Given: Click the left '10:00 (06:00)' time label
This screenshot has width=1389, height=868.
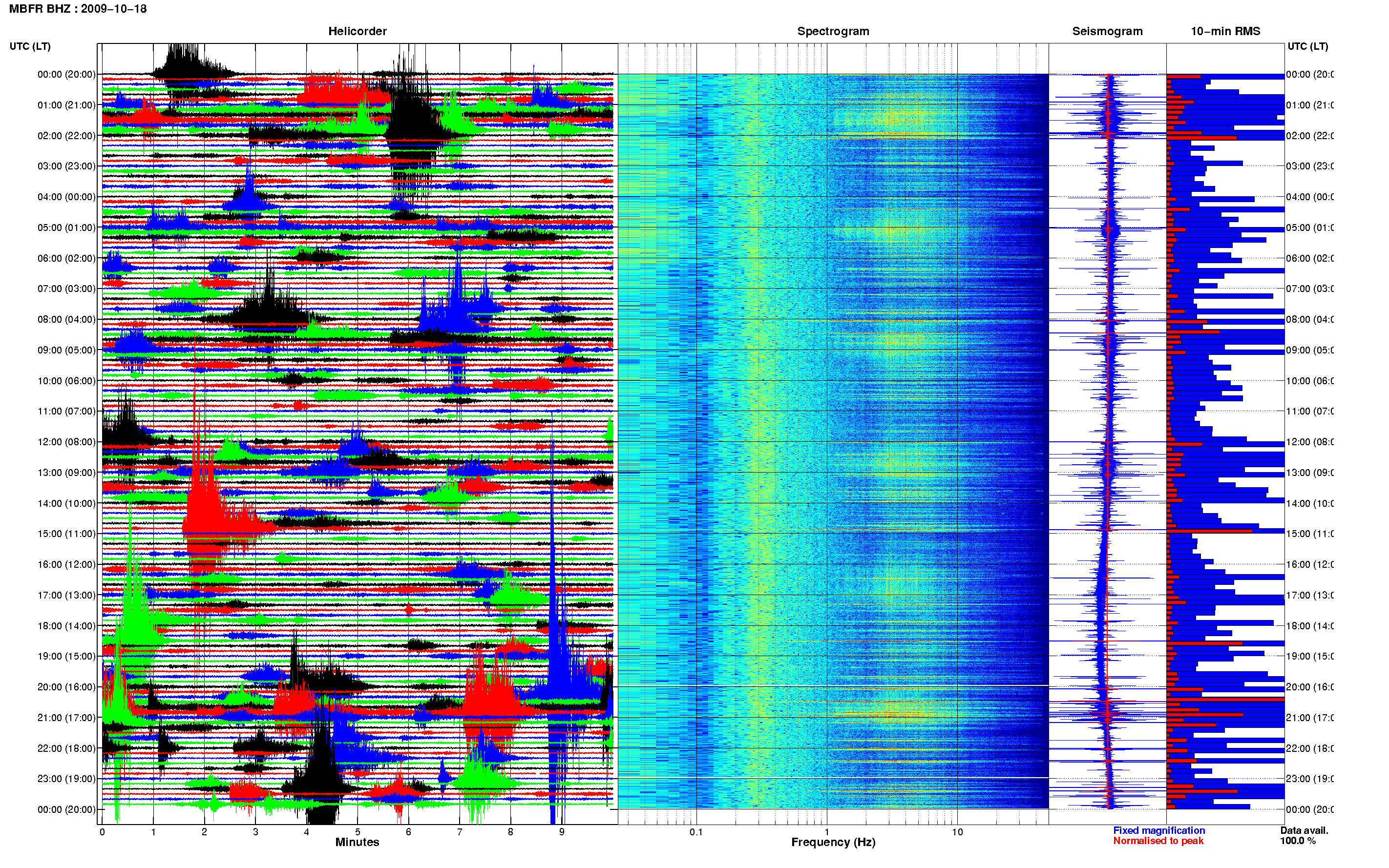Looking at the screenshot, I should (x=66, y=381).
